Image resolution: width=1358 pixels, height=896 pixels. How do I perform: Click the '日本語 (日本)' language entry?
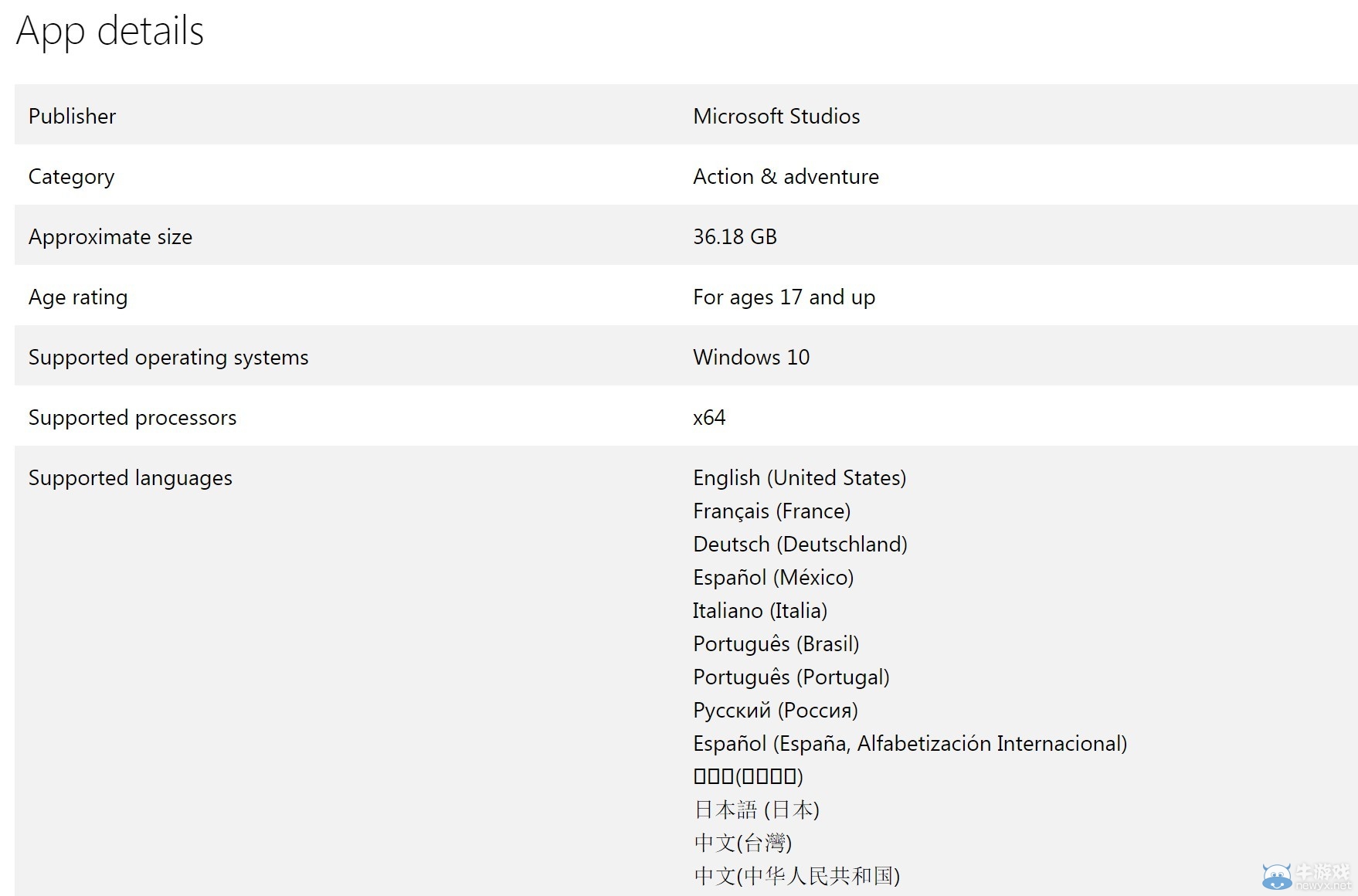(x=757, y=810)
